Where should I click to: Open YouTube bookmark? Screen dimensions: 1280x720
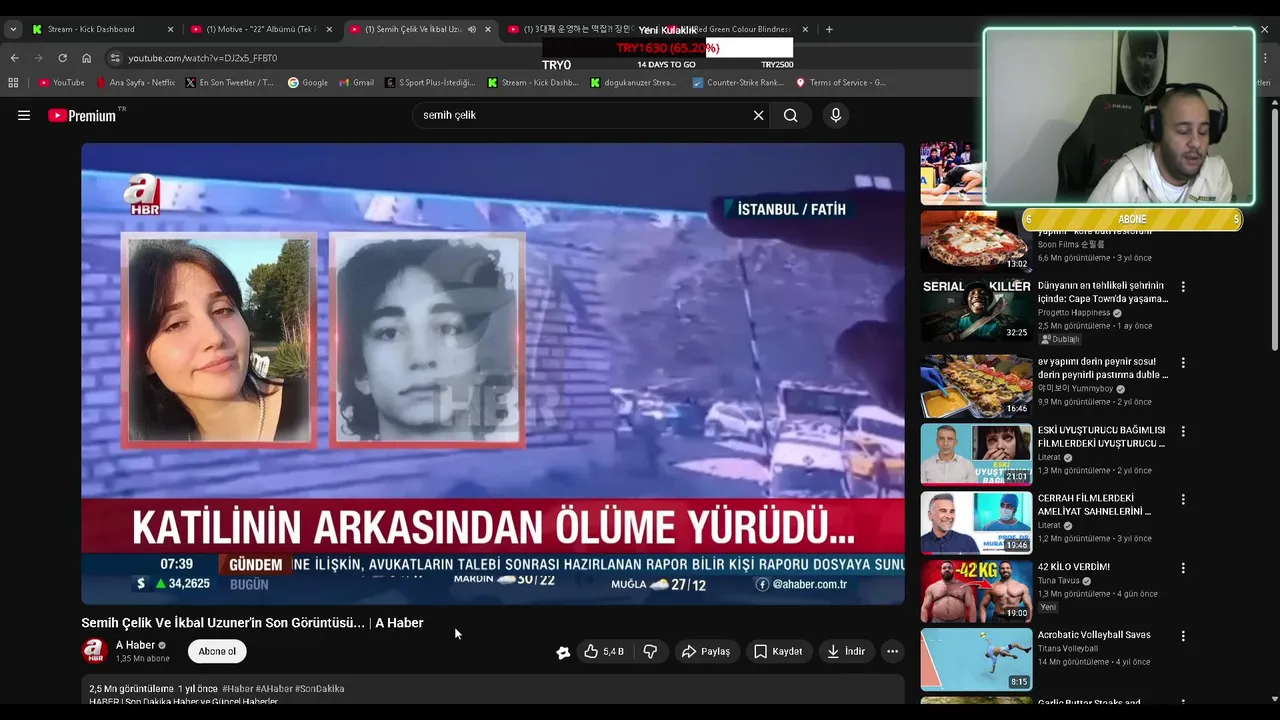[62, 82]
